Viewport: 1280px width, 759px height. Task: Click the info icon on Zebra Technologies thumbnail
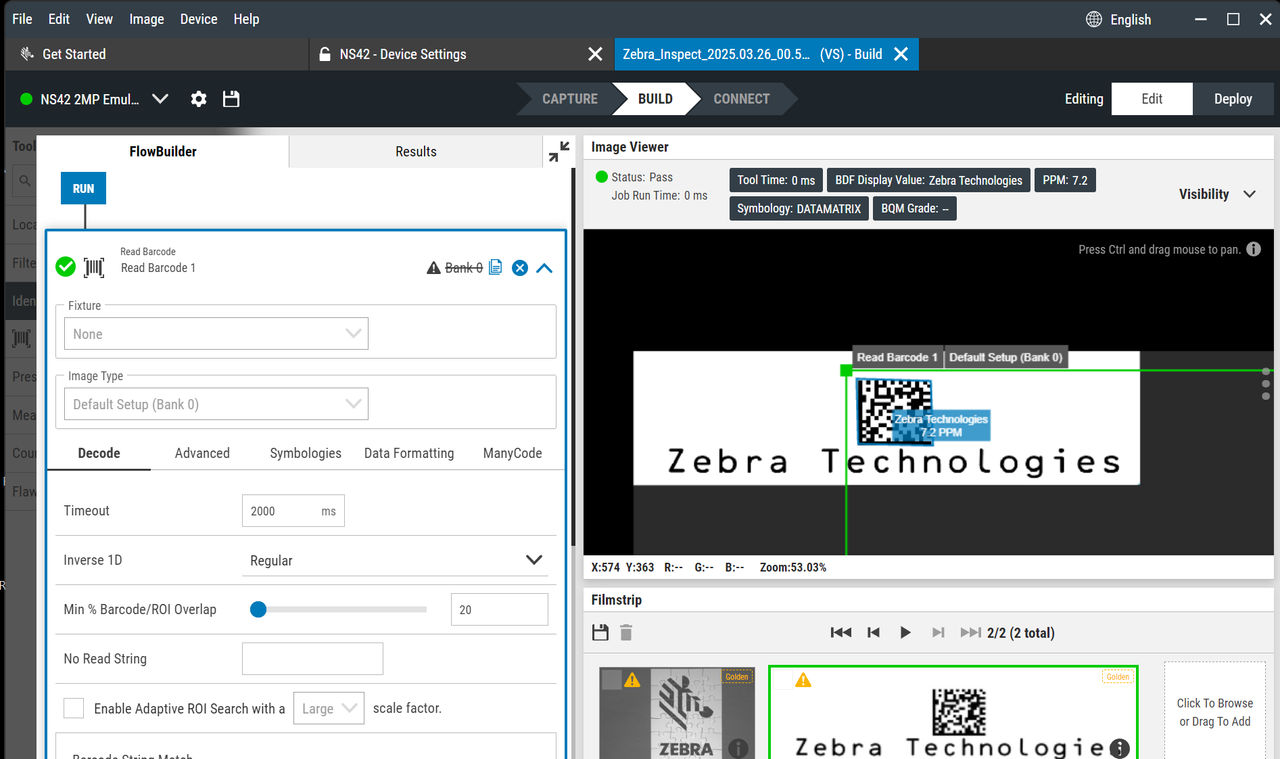click(x=1120, y=748)
